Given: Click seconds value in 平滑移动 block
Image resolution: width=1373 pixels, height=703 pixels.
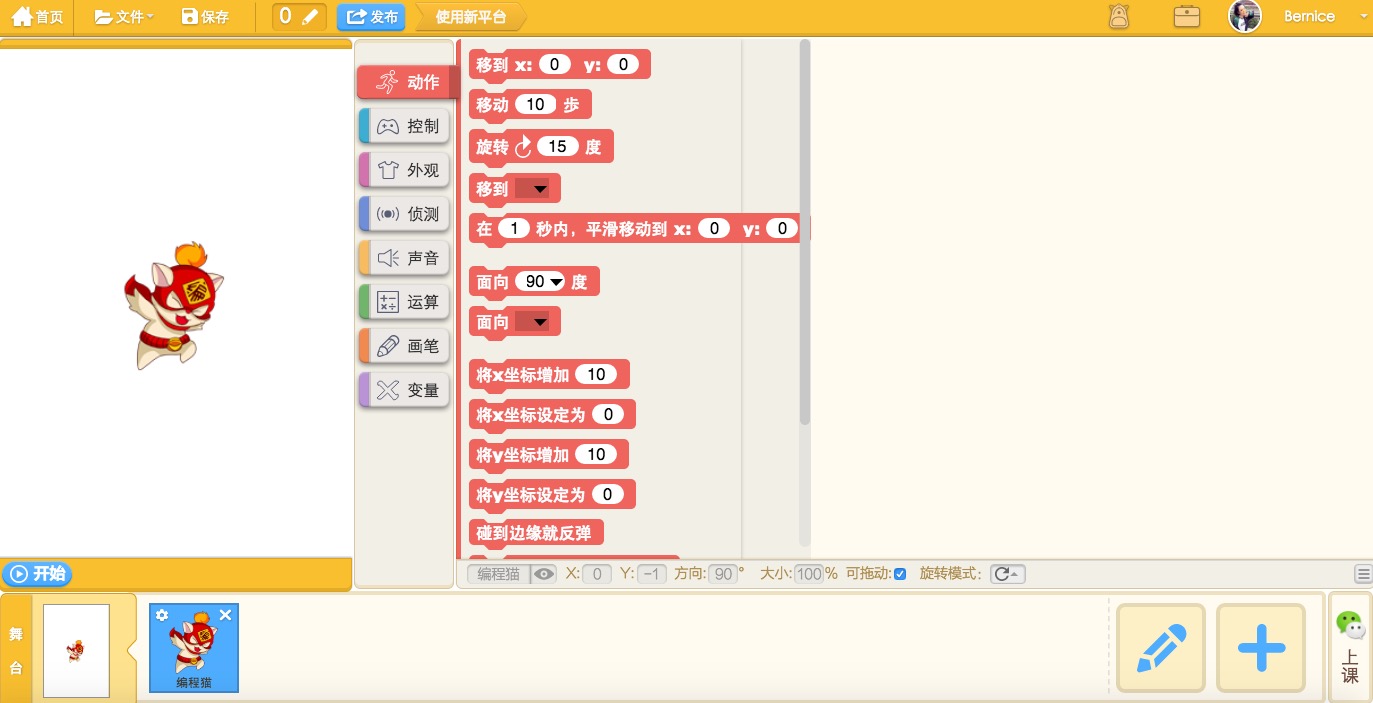Looking at the screenshot, I should click(514, 229).
